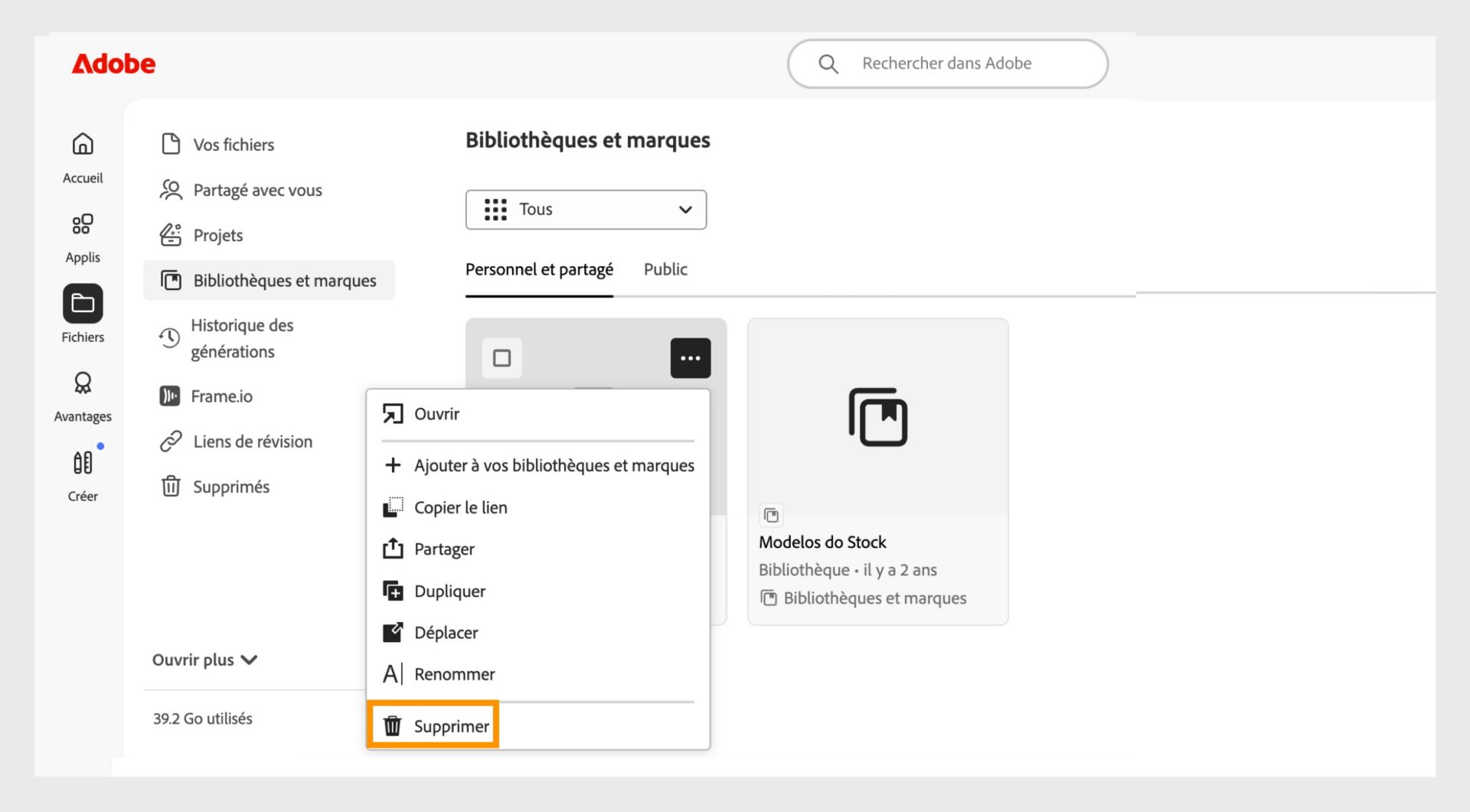Click Bibliothèque · il y a 2 ans text
Image resolution: width=1470 pixels, height=812 pixels.
848,569
